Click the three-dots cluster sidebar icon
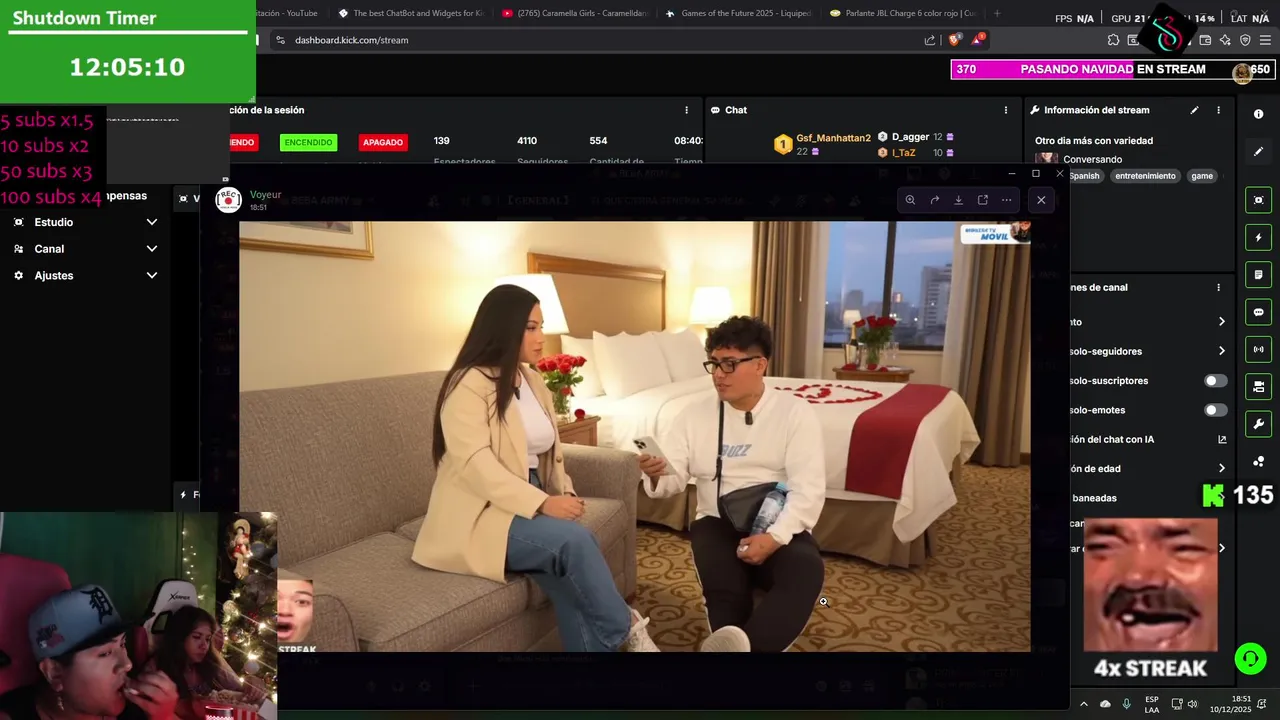Image resolution: width=1280 pixels, height=720 pixels. pos(1258,461)
